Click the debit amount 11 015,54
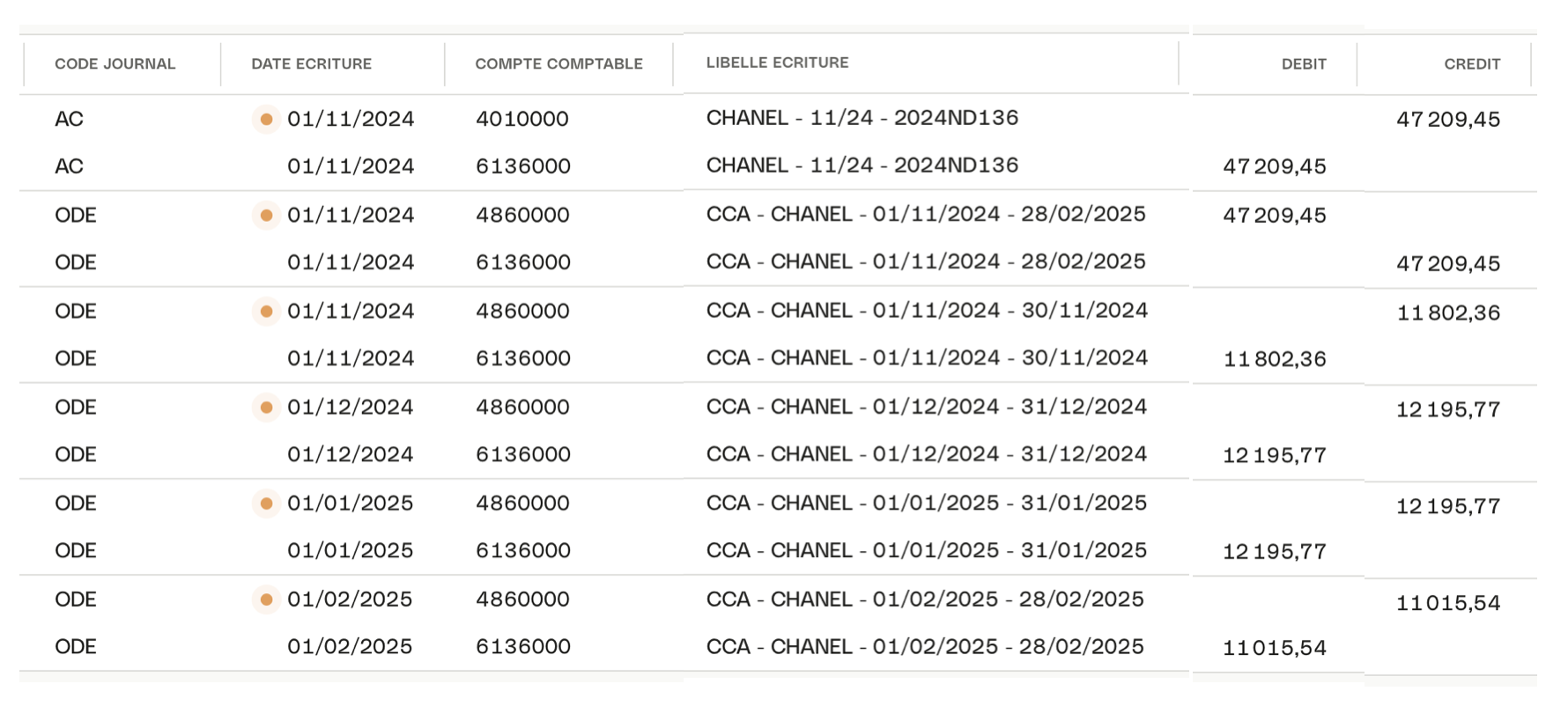This screenshot has height=706, width=1568. [x=1274, y=649]
